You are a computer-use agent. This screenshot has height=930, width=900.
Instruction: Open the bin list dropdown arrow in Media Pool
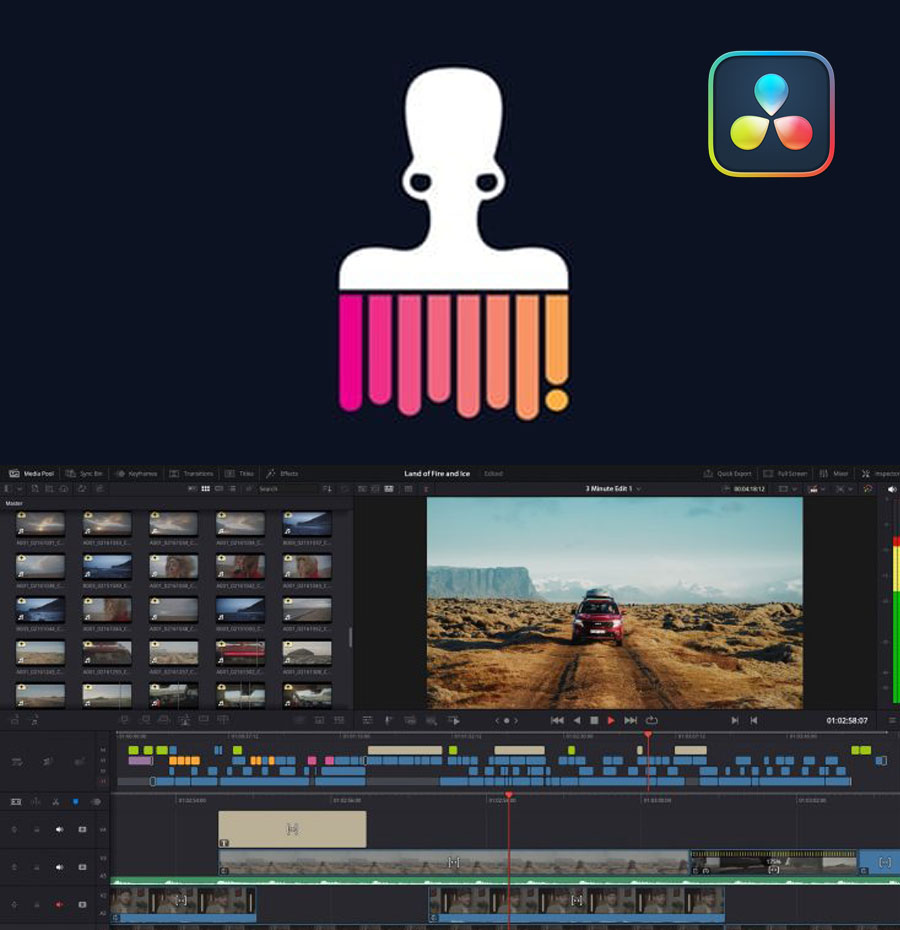(18, 489)
